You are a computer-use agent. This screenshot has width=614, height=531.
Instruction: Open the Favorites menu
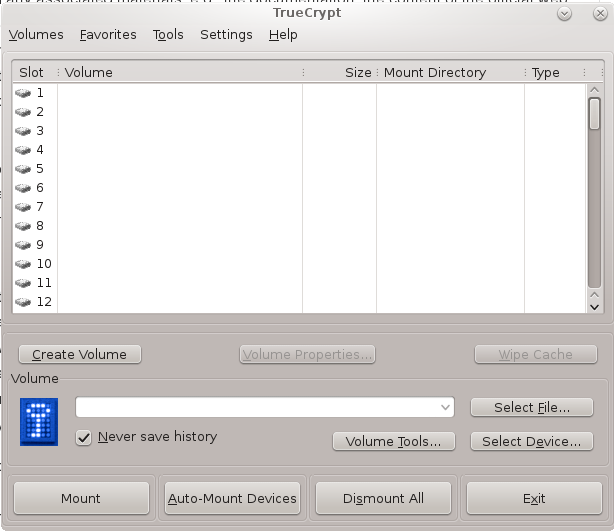[x=108, y=35]
